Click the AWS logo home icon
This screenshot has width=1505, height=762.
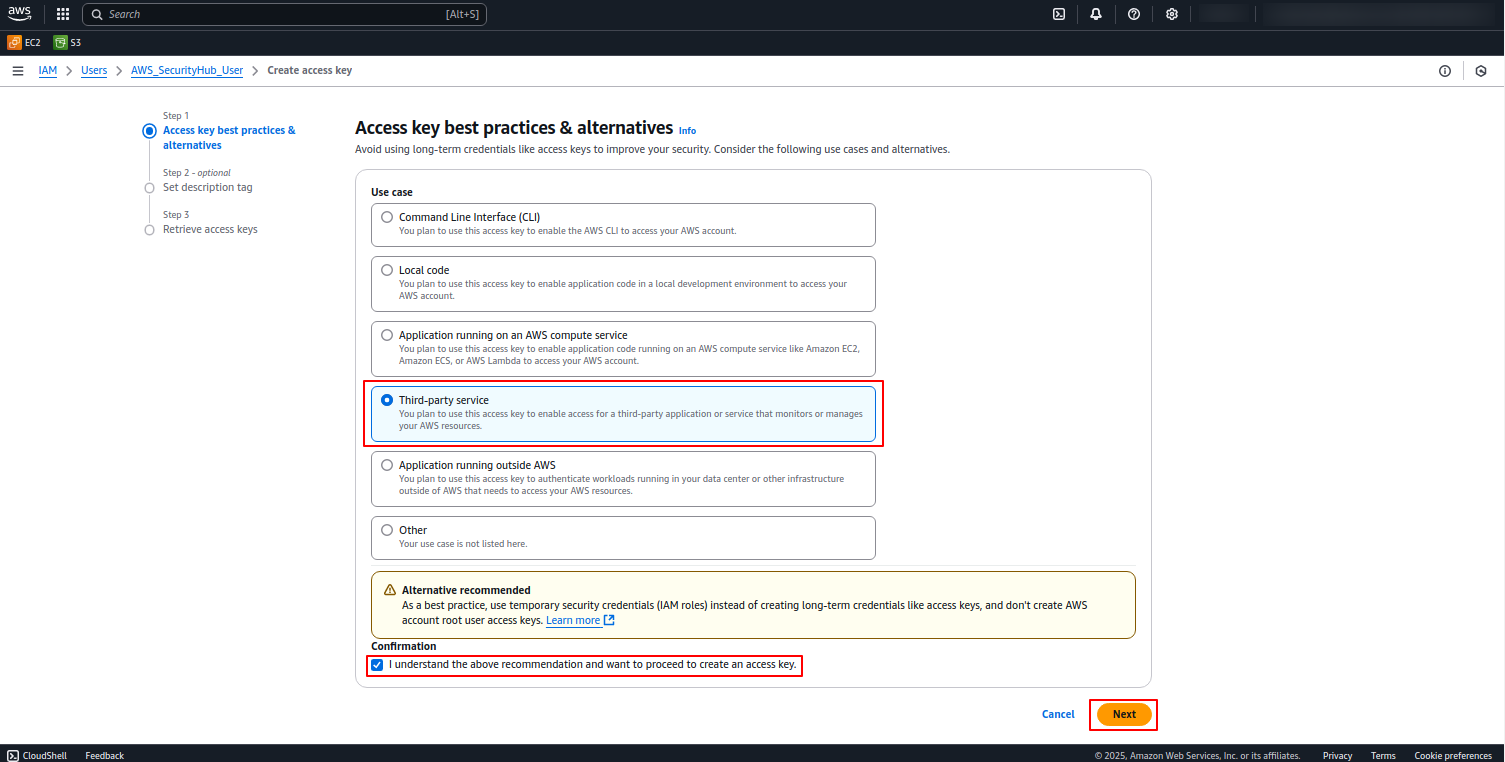(20, 14)
